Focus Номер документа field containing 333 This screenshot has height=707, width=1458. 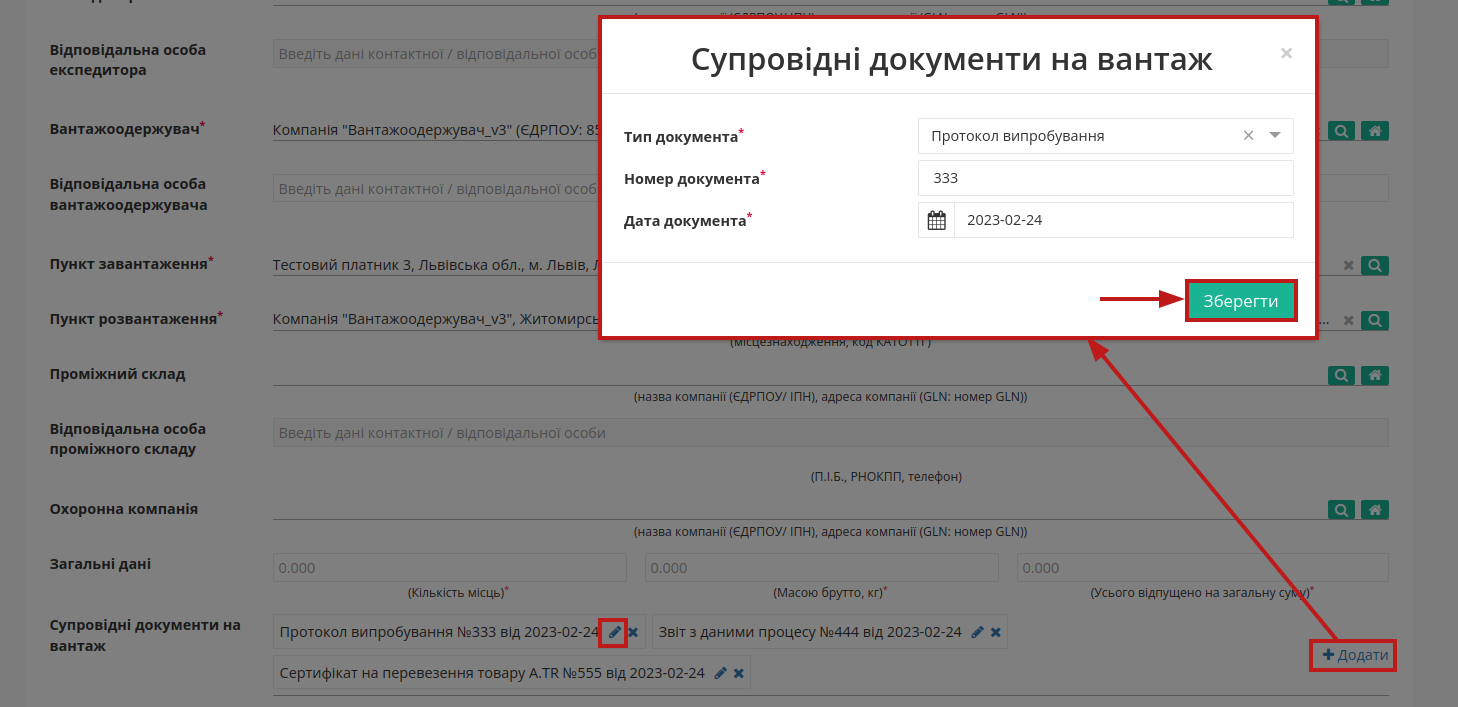[x=1106, y=178]
